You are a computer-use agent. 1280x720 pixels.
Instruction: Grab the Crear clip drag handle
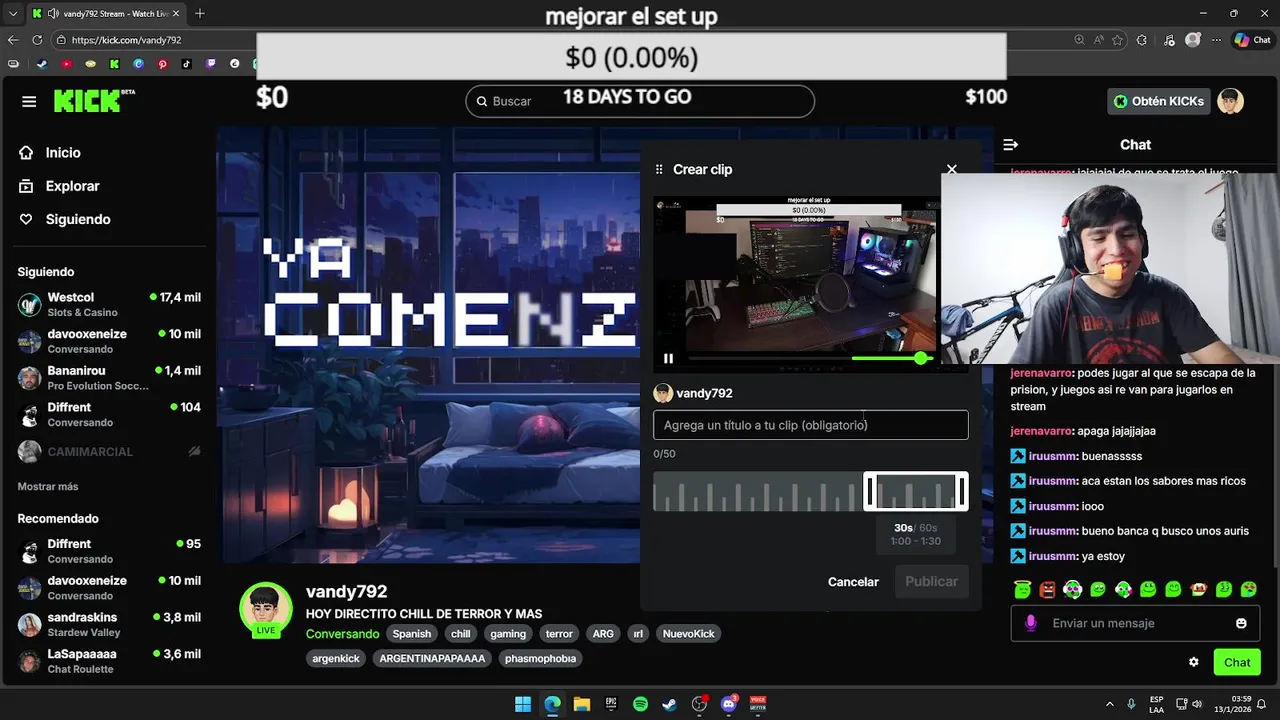659,170
